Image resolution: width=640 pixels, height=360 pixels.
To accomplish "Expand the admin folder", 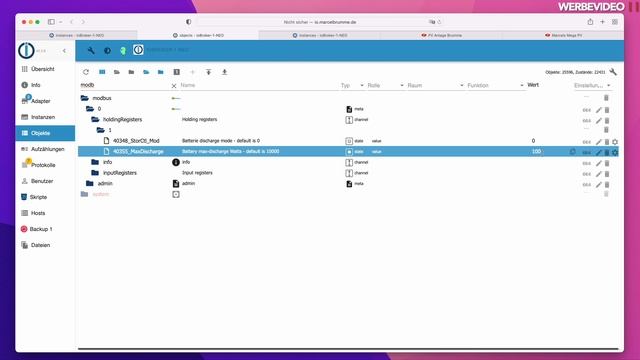I will pyautogui.click(x=90, y=183).
